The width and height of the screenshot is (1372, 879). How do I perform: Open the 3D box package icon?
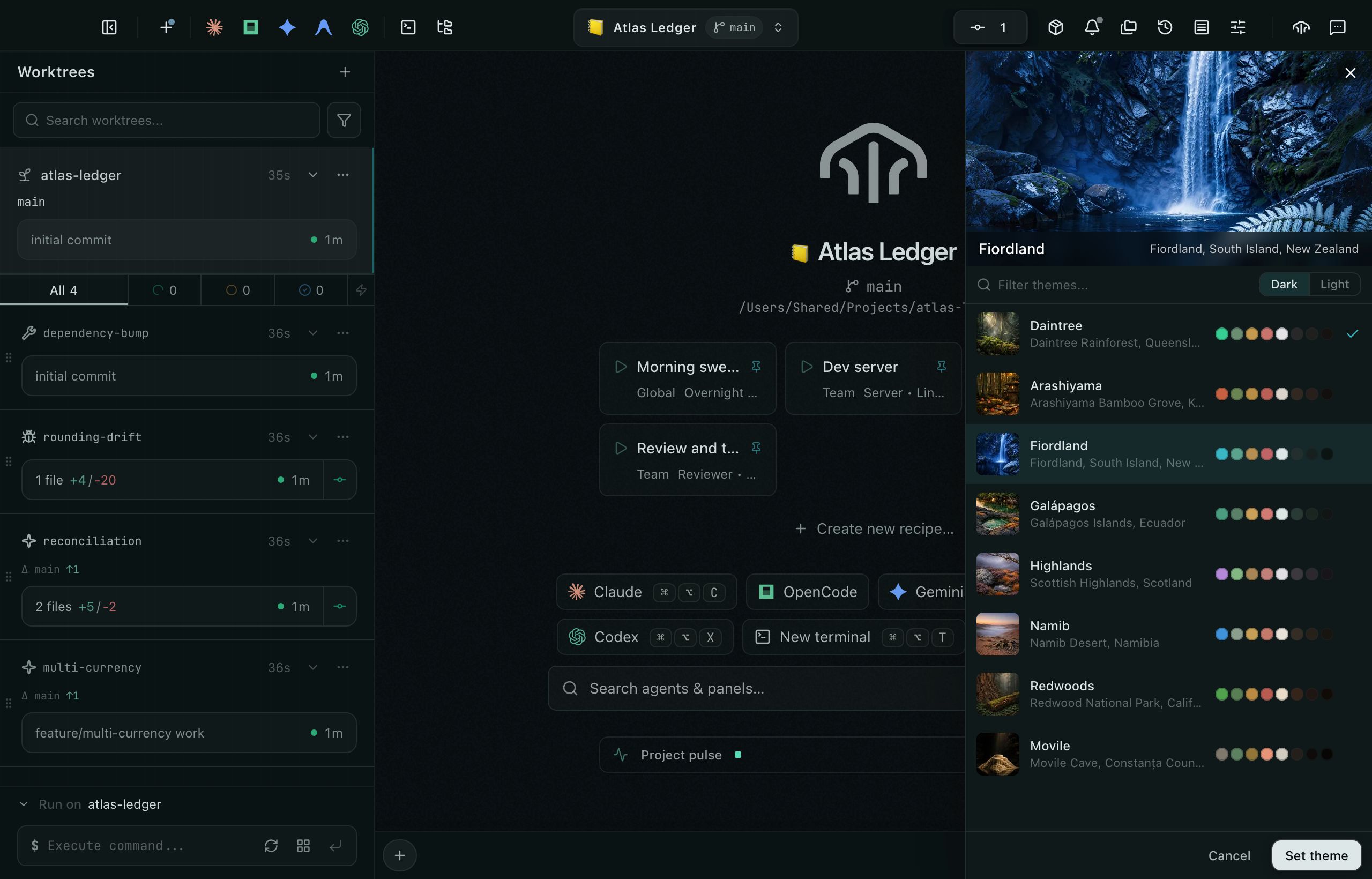click(1055, 27)
